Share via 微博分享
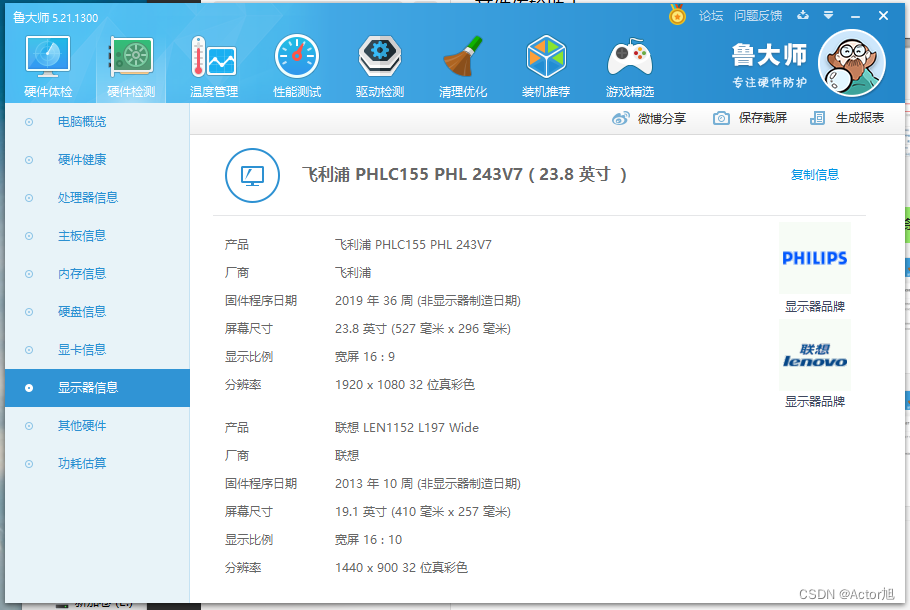 662,118
